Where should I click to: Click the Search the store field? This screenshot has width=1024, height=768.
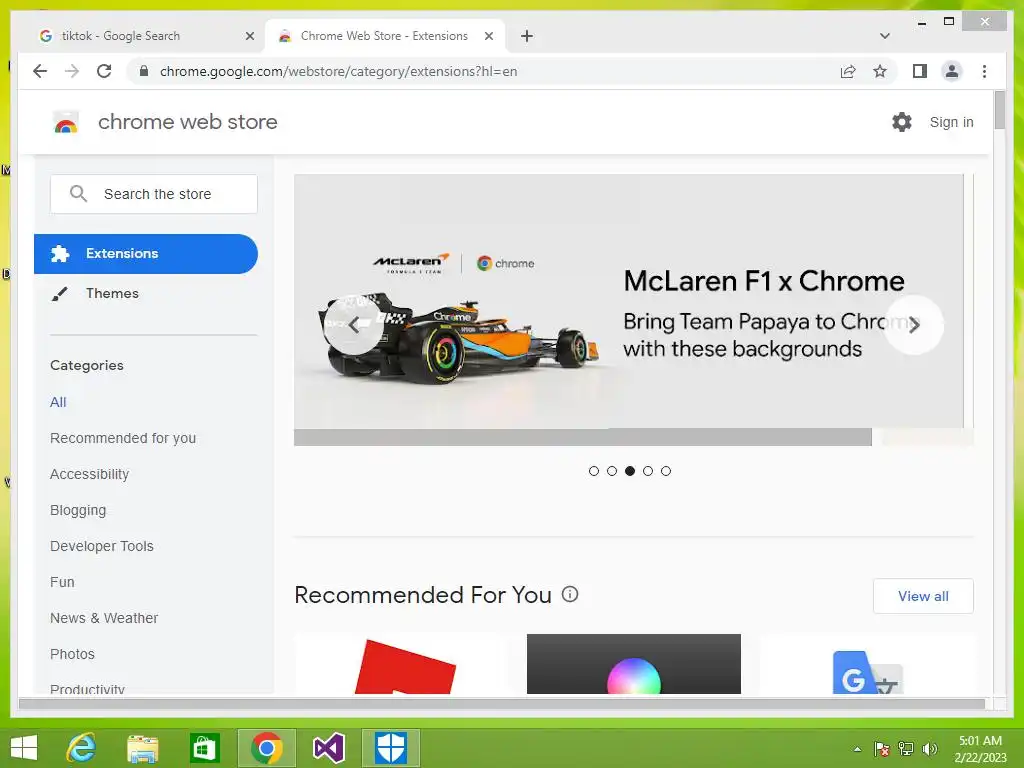[154, 194]
